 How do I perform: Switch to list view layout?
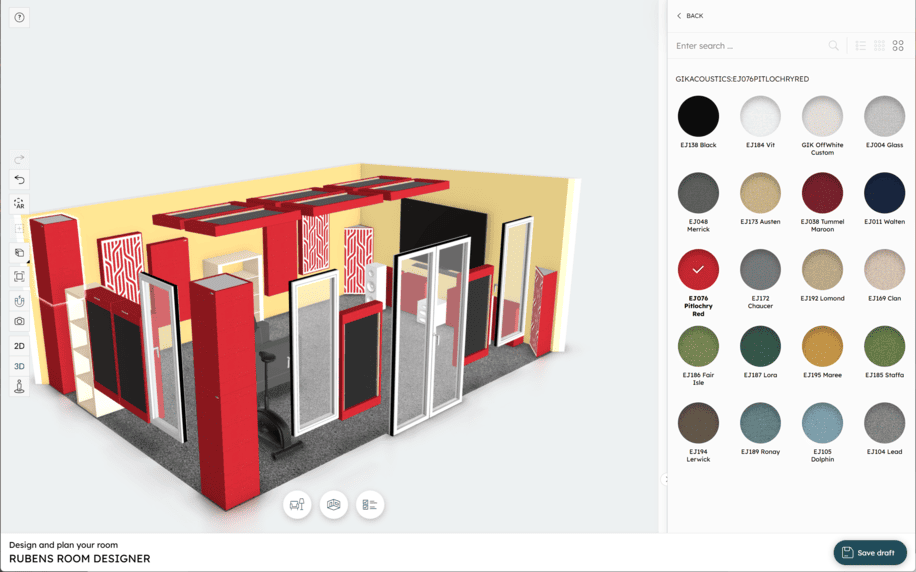click(x=860, y=46)
